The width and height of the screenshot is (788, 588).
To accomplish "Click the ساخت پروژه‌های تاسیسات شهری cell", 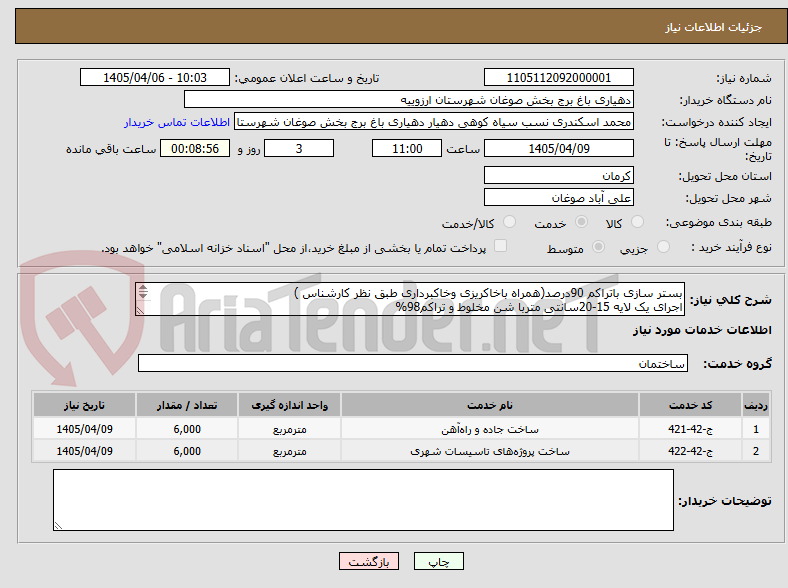I will click(490, 451).
